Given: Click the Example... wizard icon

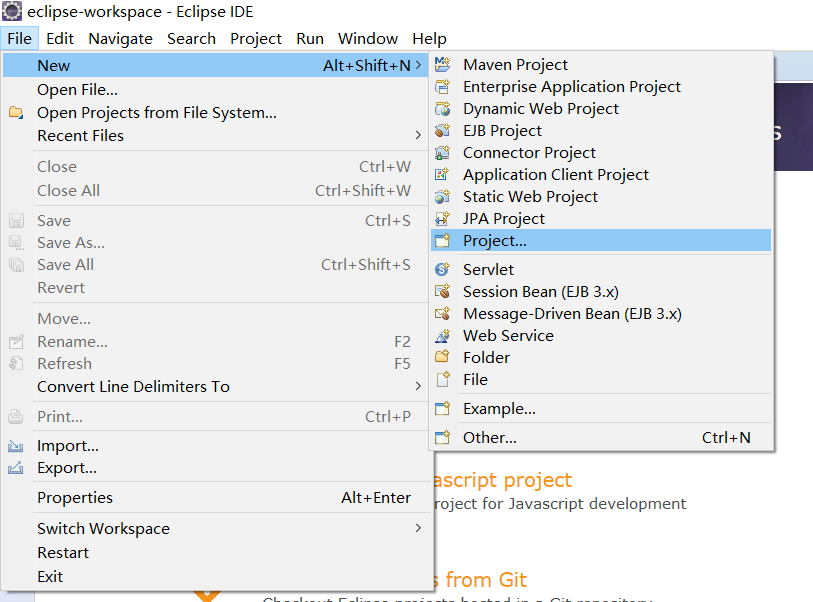Looking at the screenshot, I should (x=442, y=409).
